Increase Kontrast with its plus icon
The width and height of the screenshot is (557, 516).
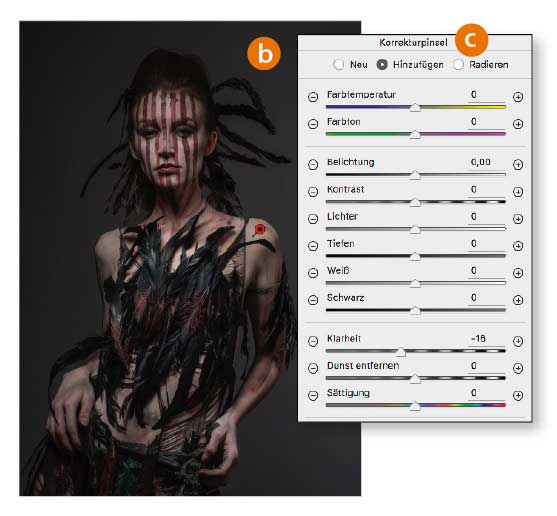coord(518,192)
